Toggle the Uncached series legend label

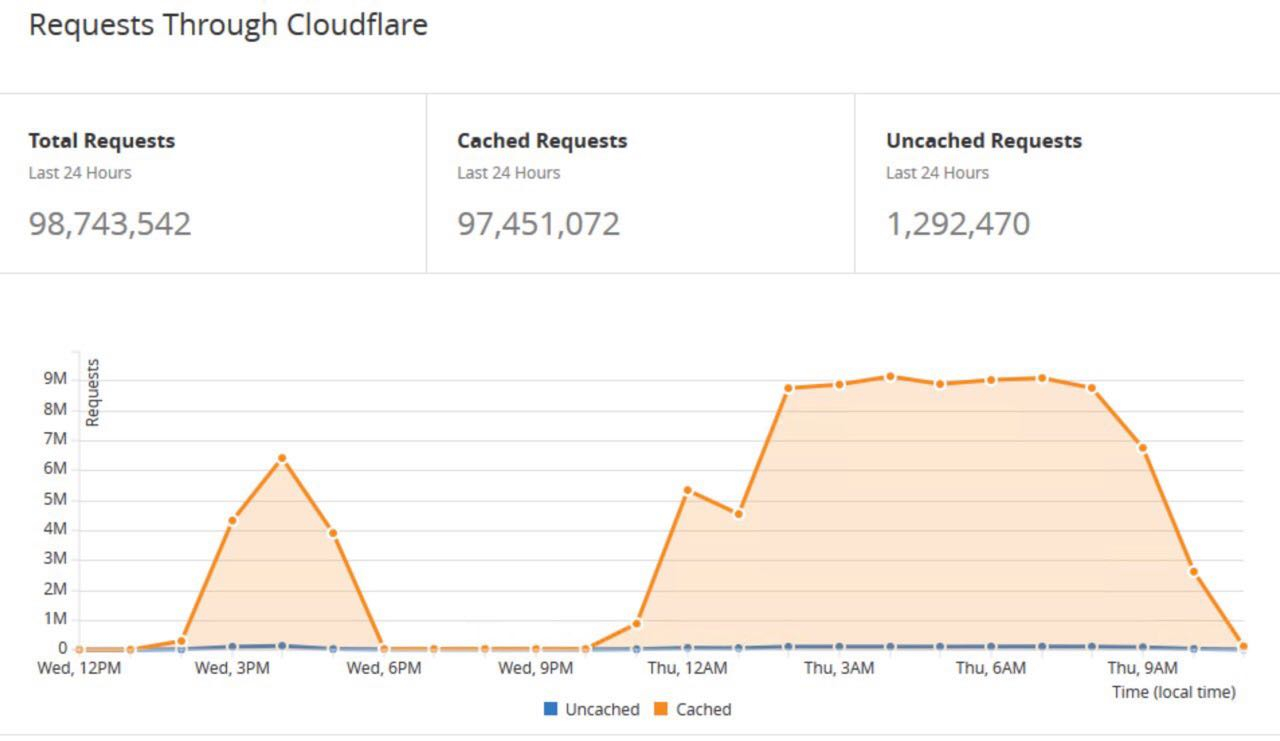point(602,709)
